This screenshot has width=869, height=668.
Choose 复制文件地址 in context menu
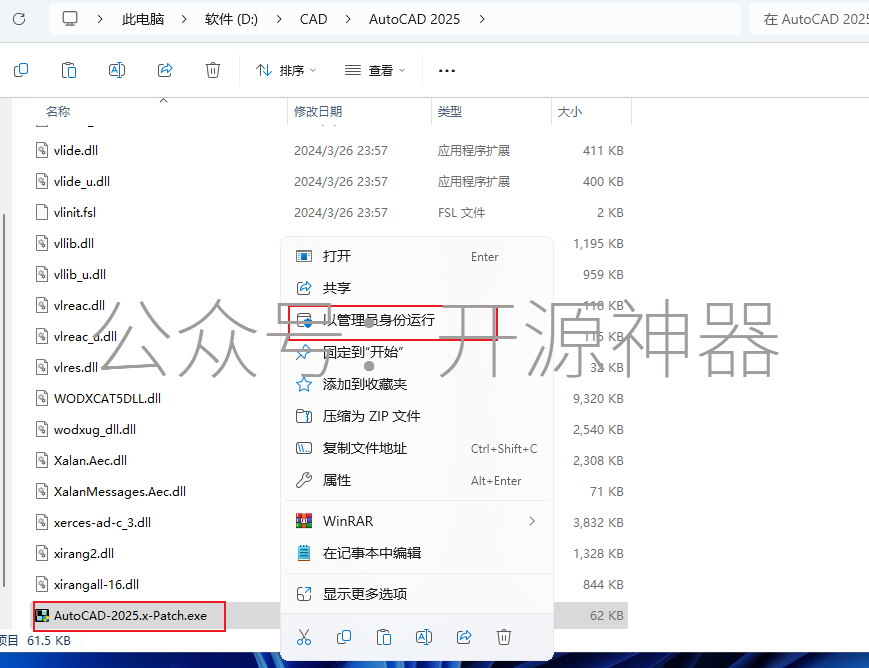417,448
